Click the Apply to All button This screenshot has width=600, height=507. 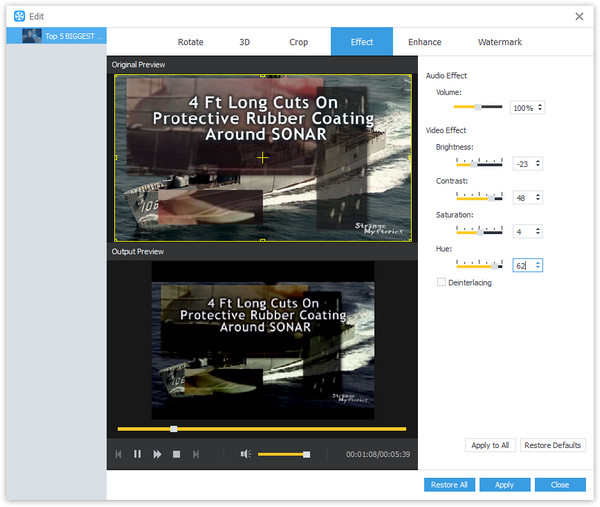[490, 445]
